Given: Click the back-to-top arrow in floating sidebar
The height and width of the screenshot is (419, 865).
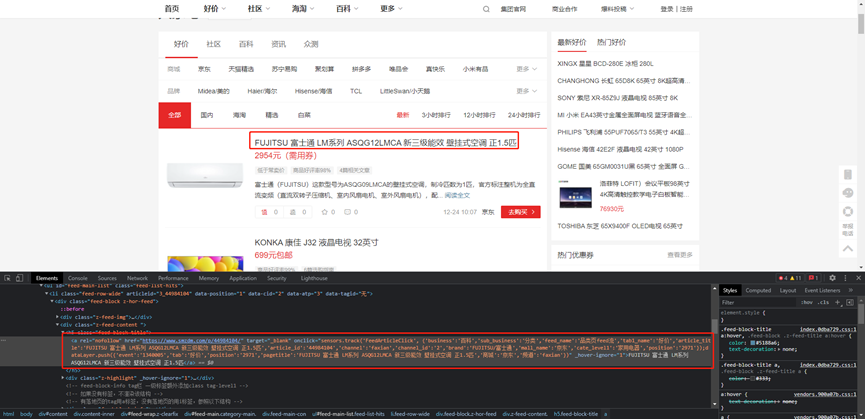Looking at the screenshot, I should click(848, 249).
